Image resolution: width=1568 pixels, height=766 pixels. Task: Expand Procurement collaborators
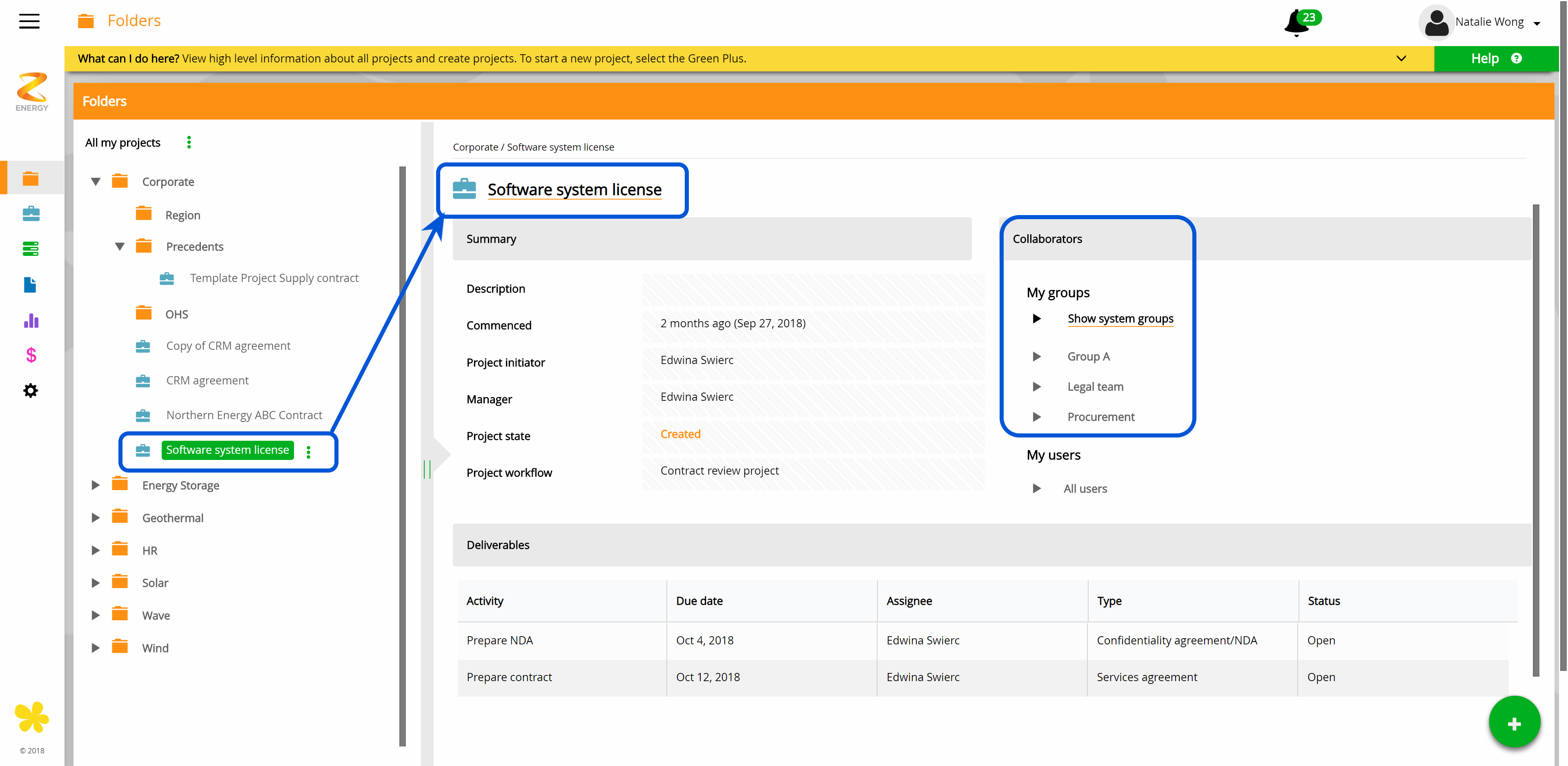point(1037,417)
